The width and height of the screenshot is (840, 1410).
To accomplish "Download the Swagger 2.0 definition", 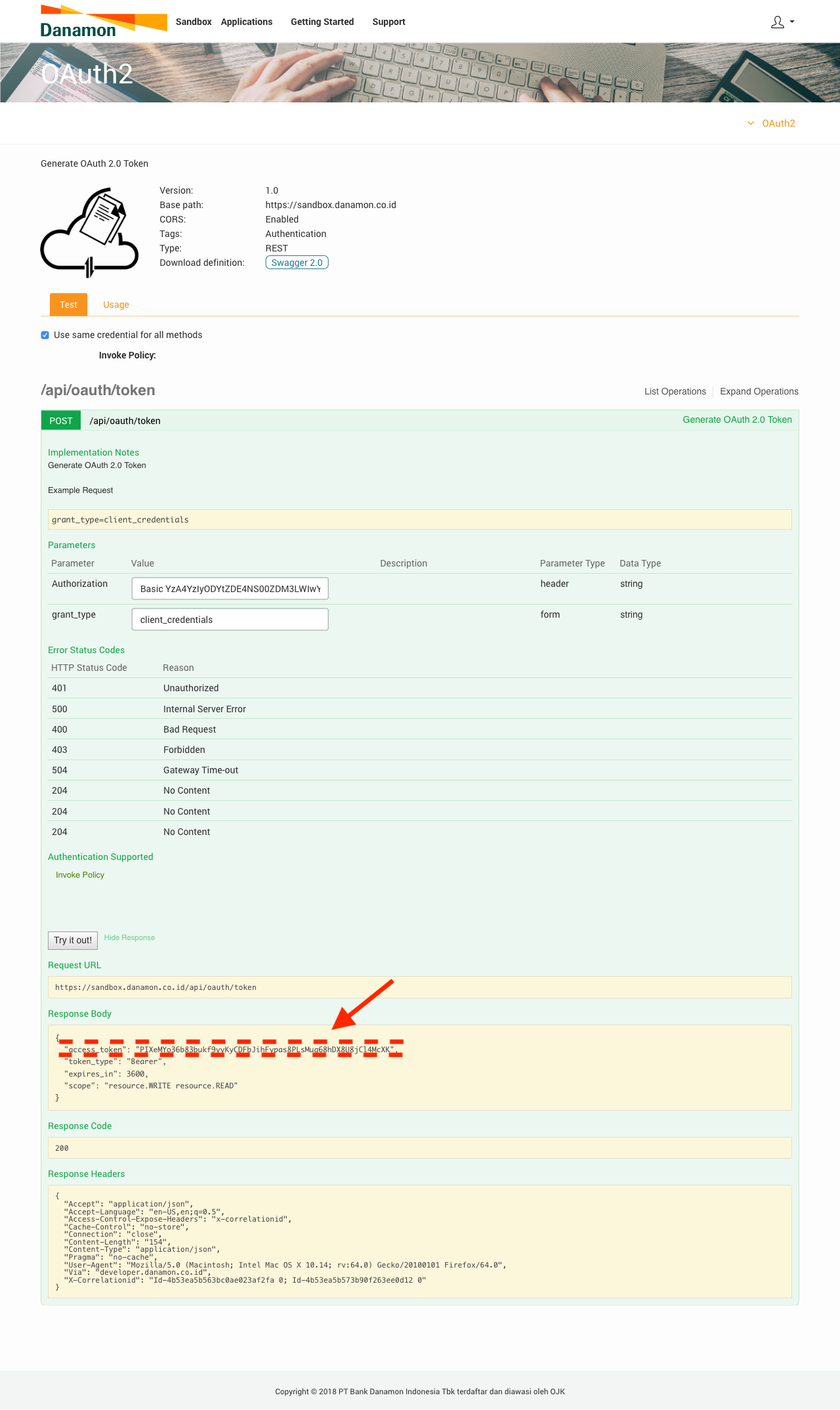I will pyautogui.click(x=297, y=263).
